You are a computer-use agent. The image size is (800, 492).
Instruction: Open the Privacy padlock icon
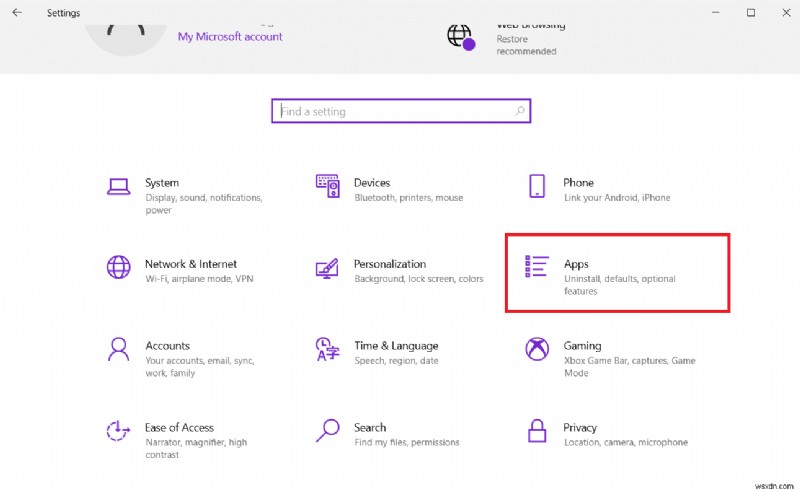536,431
